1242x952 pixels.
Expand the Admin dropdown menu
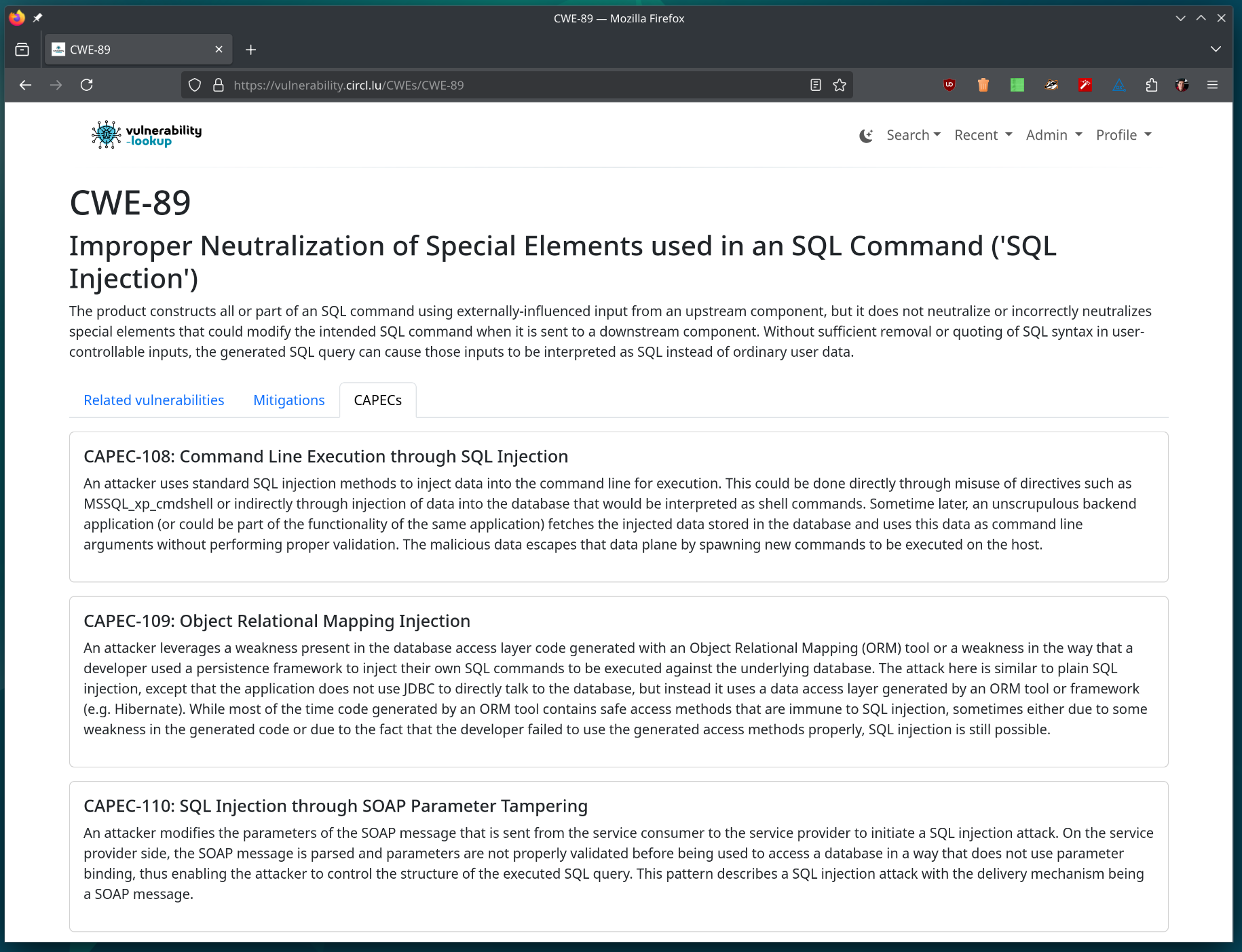pyautogui.click(x=1054, y=135)
